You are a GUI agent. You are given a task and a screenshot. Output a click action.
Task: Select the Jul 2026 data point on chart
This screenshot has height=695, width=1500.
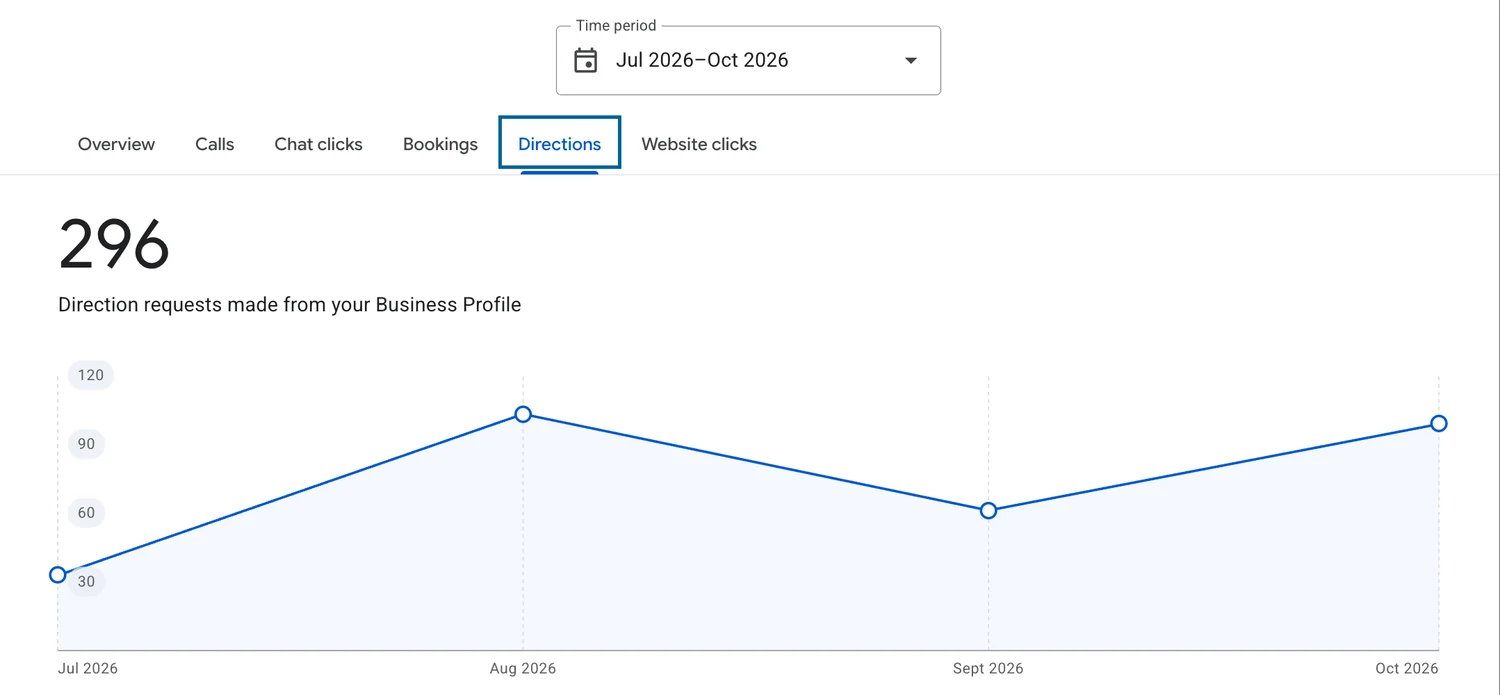point(58,575)
